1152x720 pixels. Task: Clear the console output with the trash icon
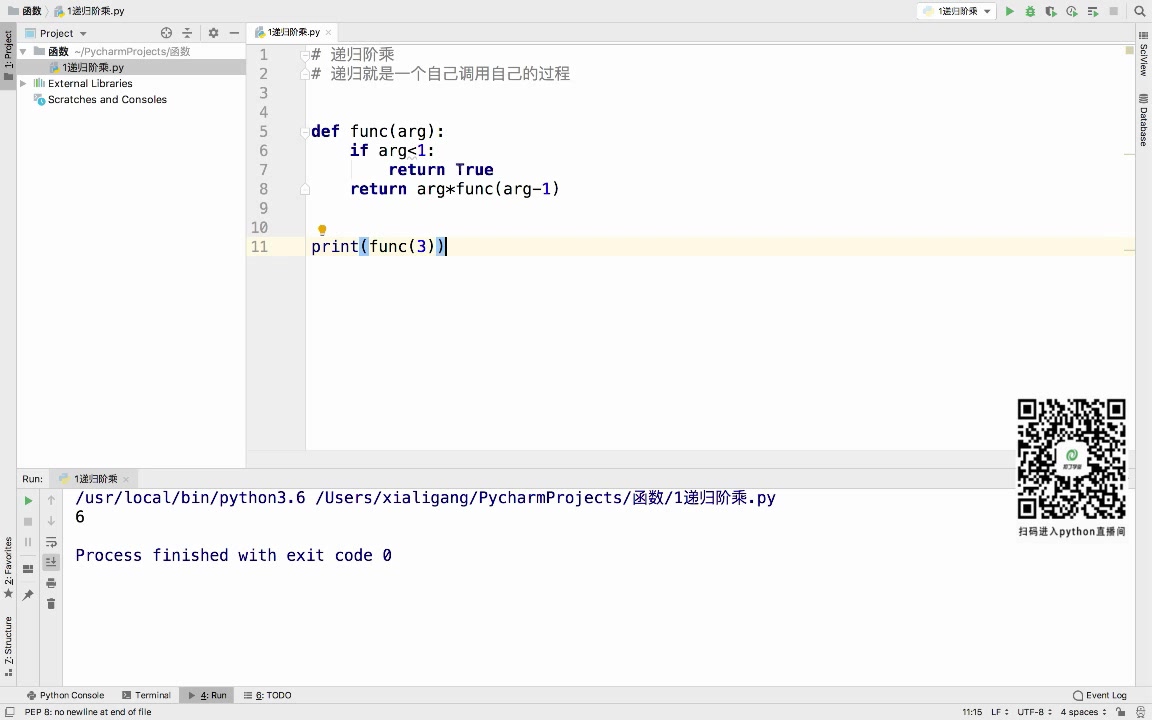pos(51,603)
